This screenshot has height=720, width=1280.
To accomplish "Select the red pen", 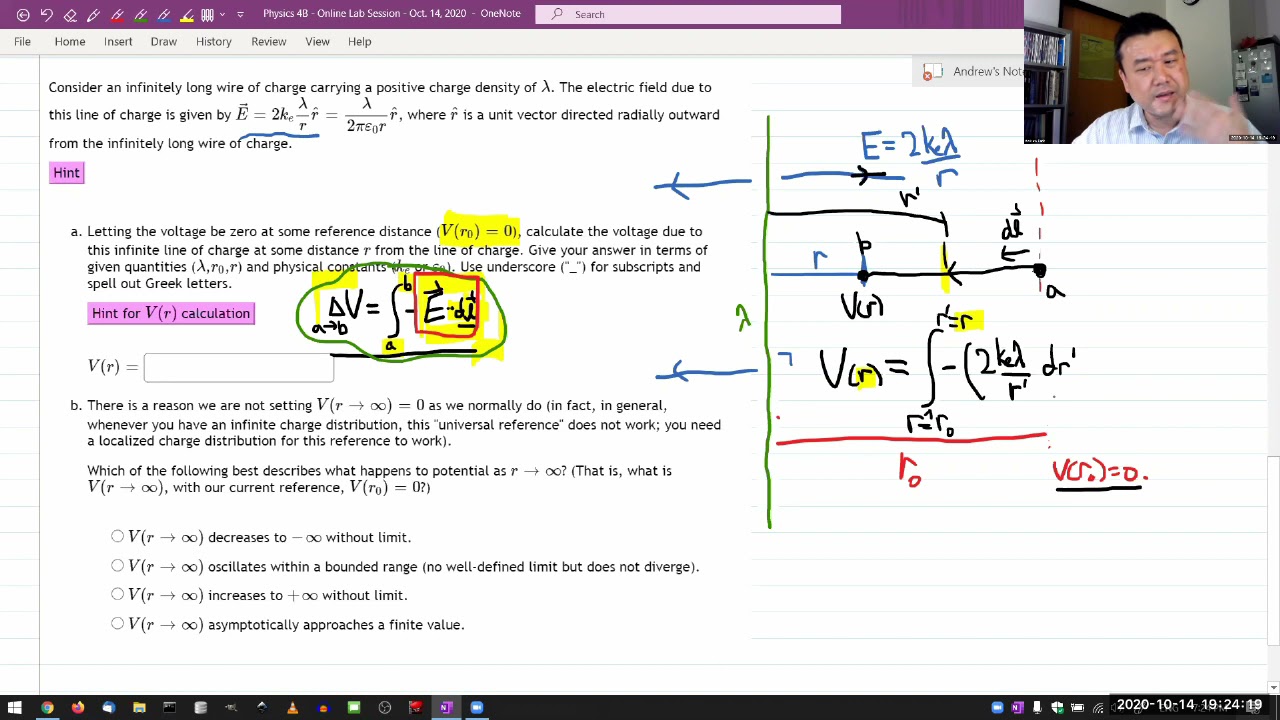I will pos(117,14).
